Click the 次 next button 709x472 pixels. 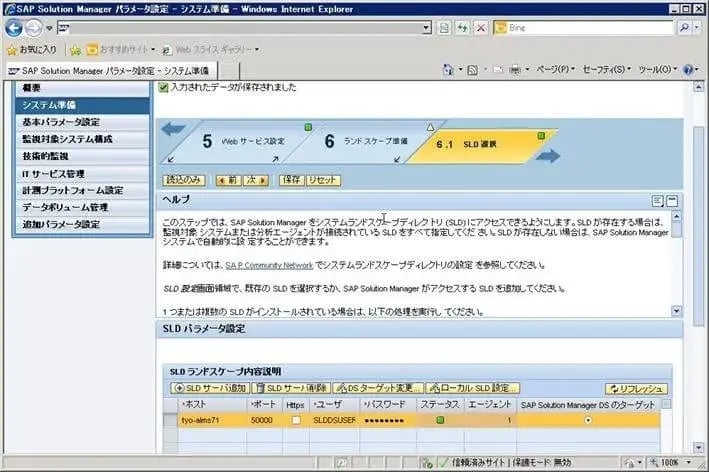(256, 180)
